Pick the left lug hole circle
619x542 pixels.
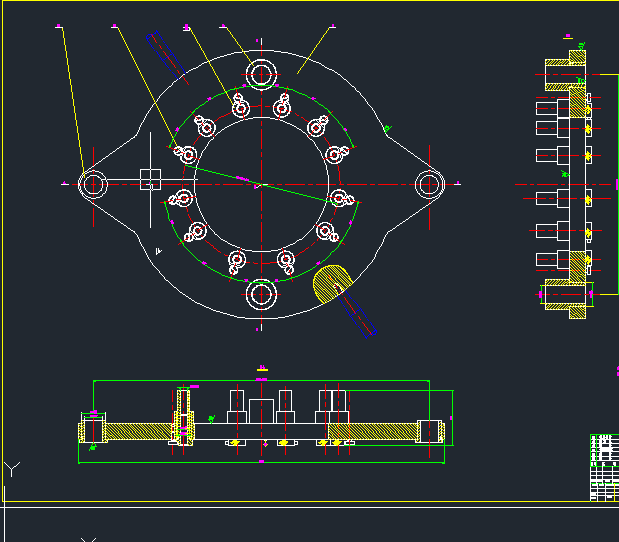pos(93,184)
